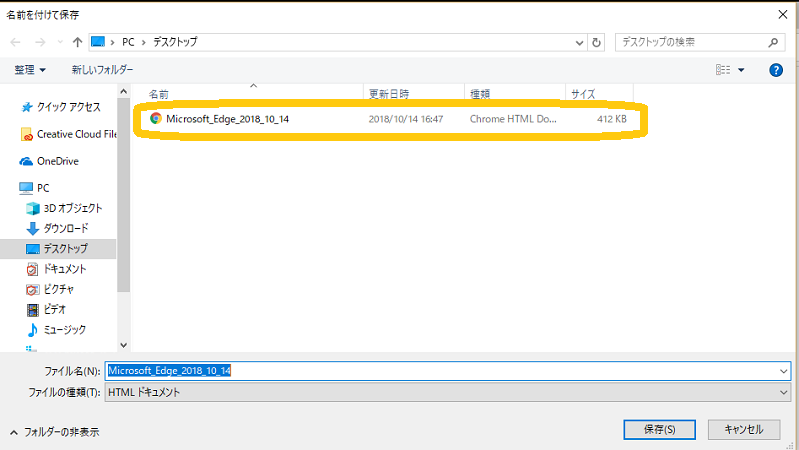Click the ビデオ film icon
The width and height of the screenshot is (799, 450).
pos(33,310)
